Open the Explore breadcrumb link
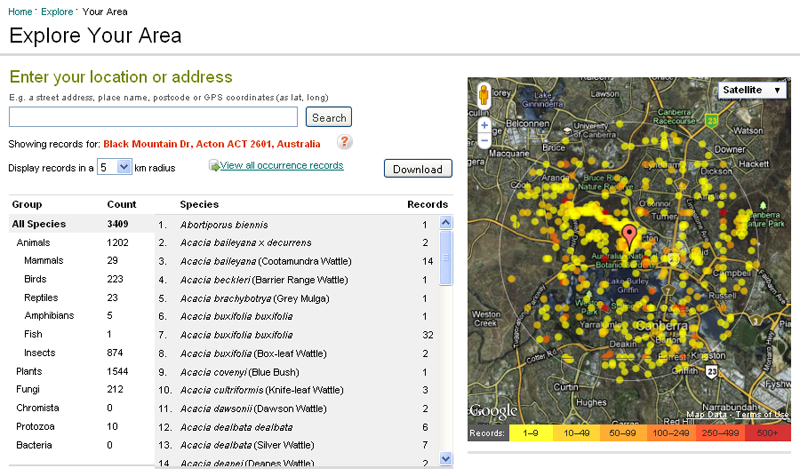This screenshot has height=476, width=800. point(57,12)
